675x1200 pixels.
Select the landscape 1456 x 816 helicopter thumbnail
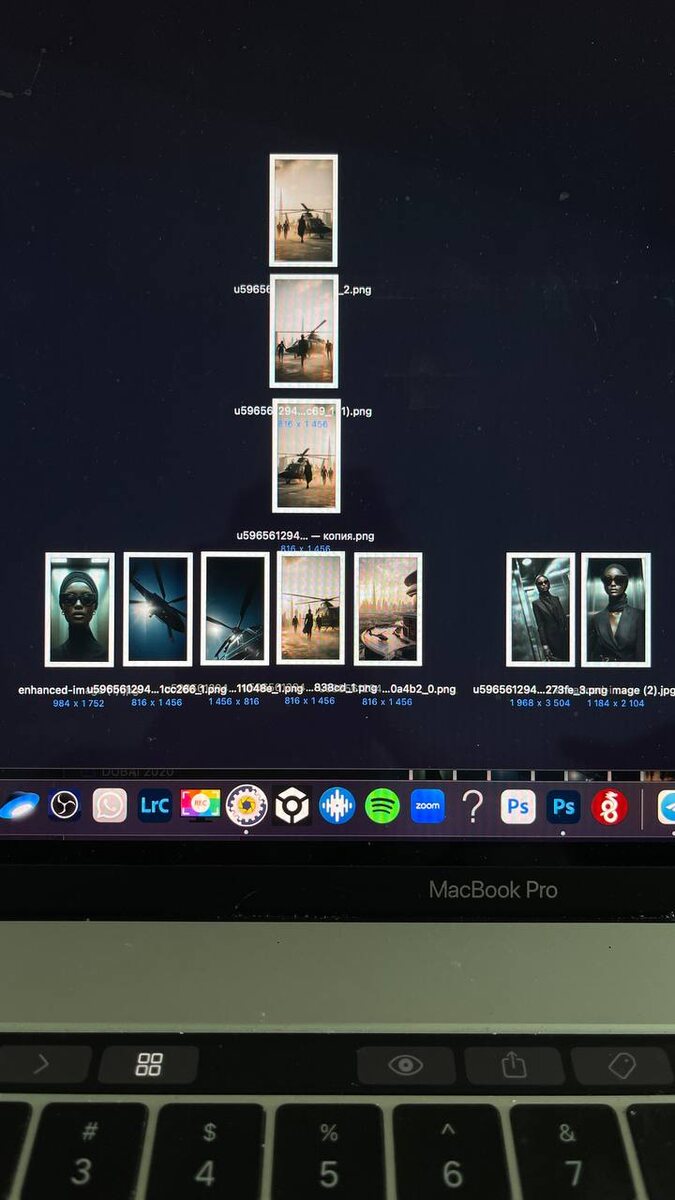click(235, 609)
